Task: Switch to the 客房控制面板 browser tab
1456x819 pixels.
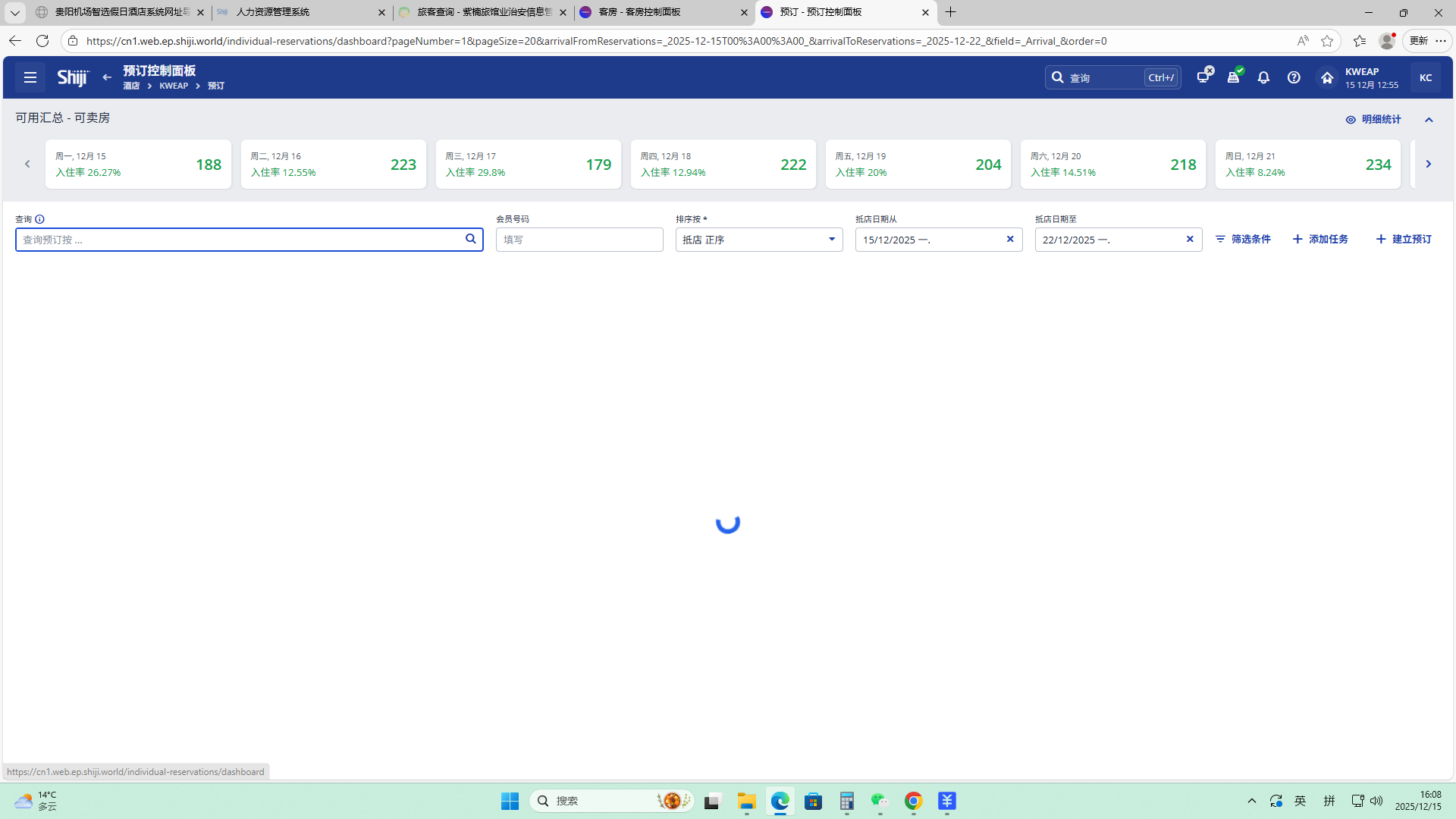Action: tap(639, 12)
